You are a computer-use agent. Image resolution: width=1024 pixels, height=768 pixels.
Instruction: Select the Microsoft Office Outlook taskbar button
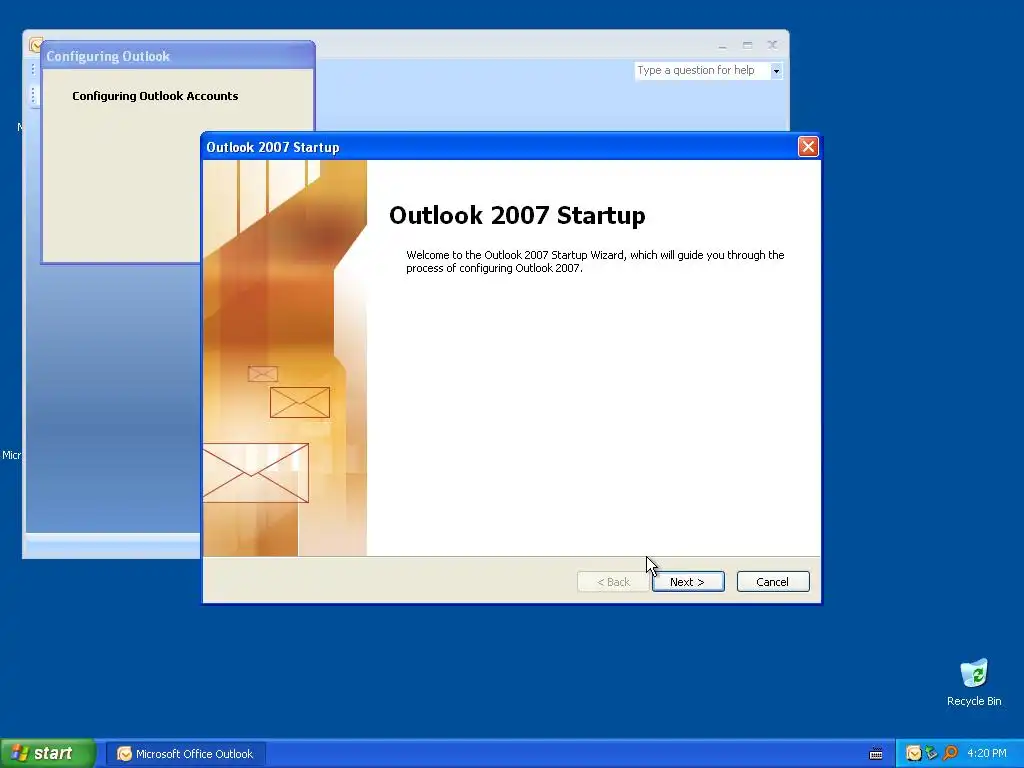point(186,754)
